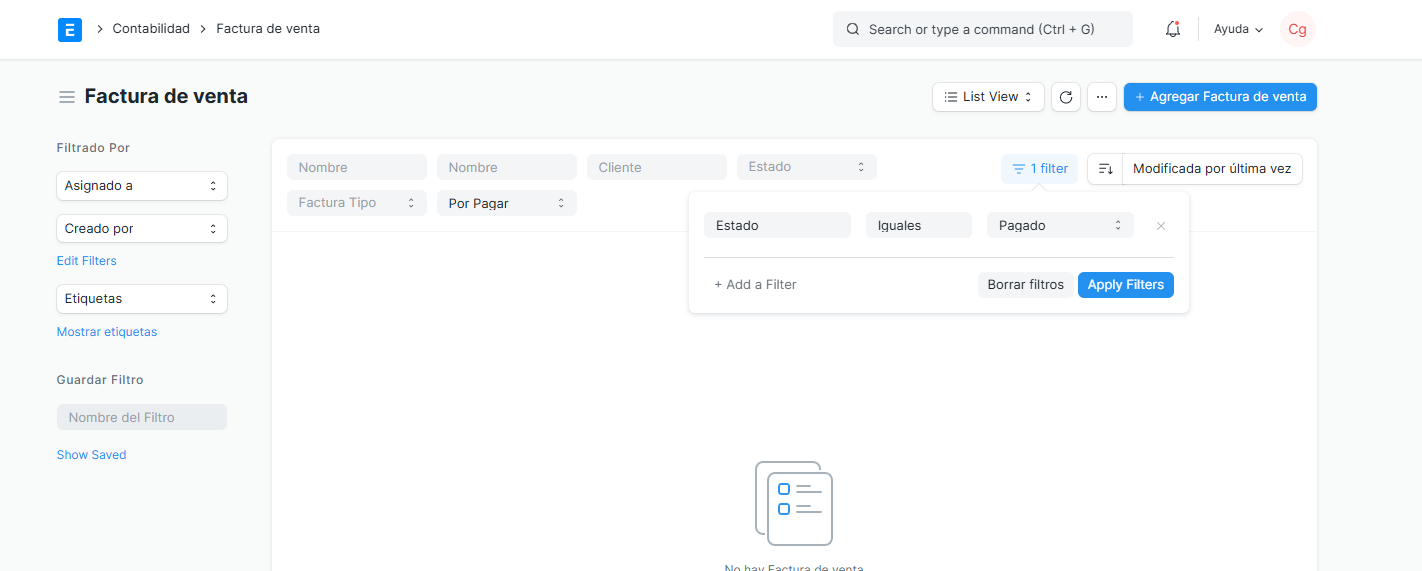Viewport: 1422px width, 571px height.
Task: Toggle sidebar with hamburger icon
Action: pyautogui.click(x=67, y=97)
